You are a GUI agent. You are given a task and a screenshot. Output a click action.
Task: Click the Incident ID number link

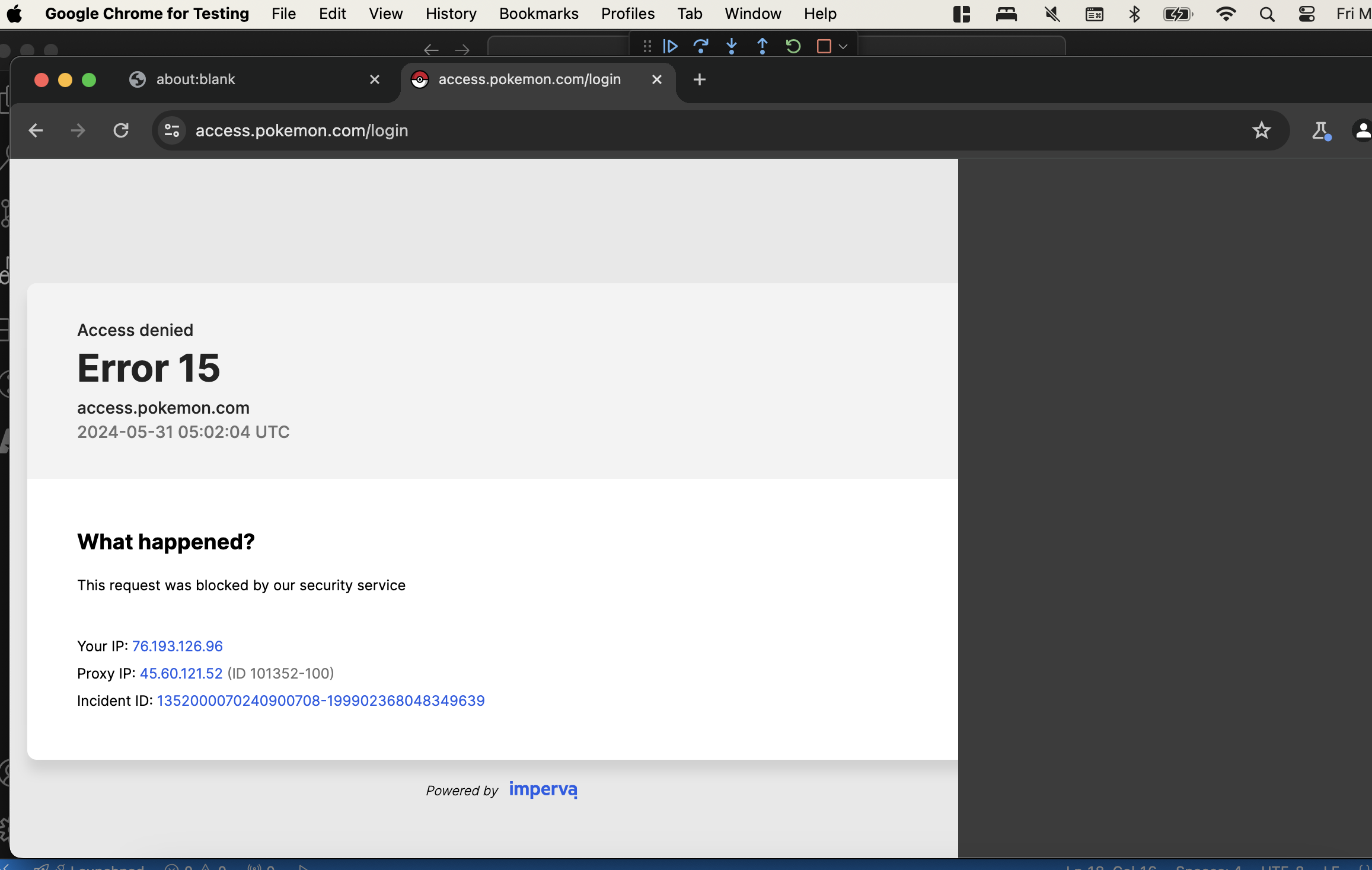click(321, 701)
